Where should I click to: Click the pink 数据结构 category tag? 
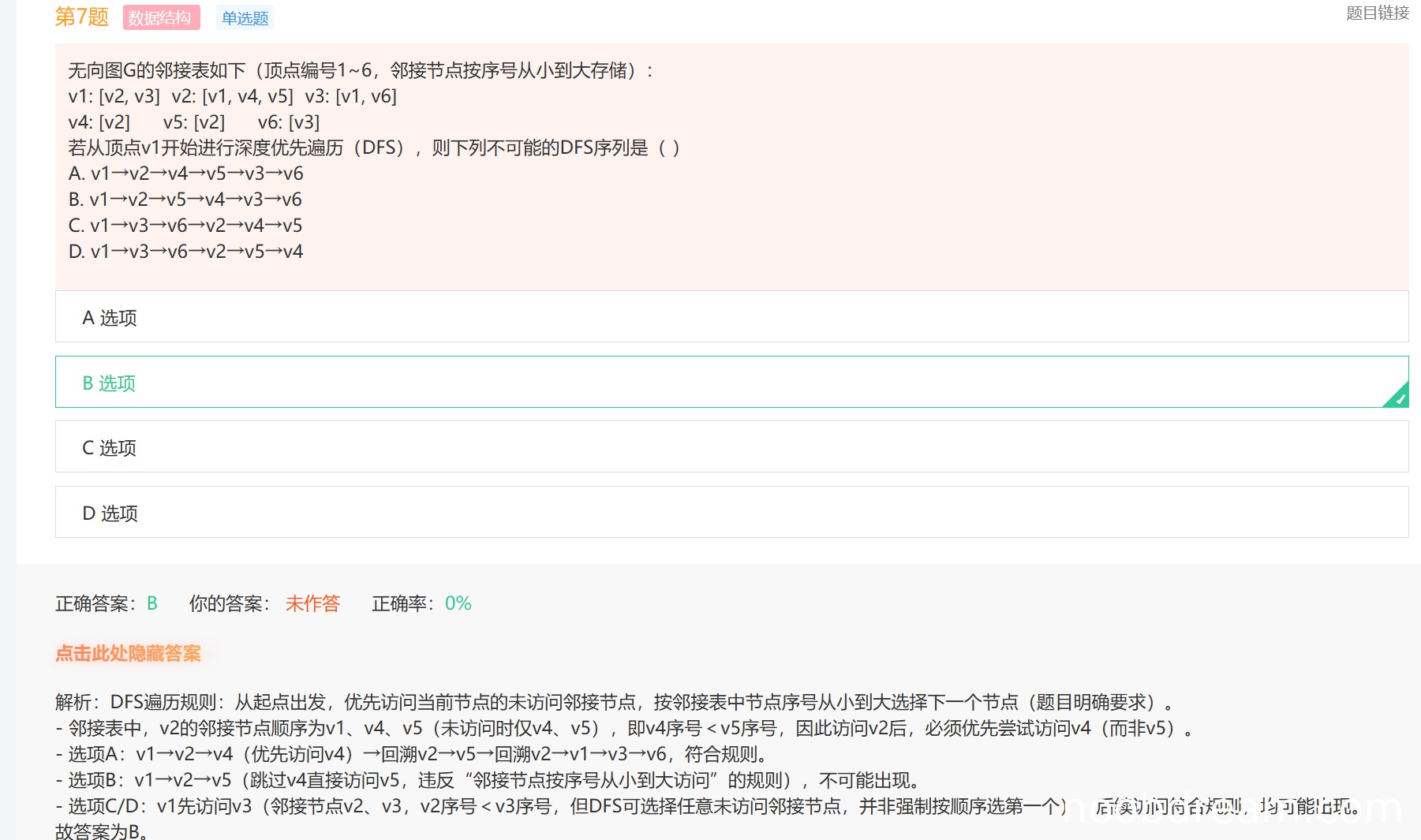[x=161, y=17]
